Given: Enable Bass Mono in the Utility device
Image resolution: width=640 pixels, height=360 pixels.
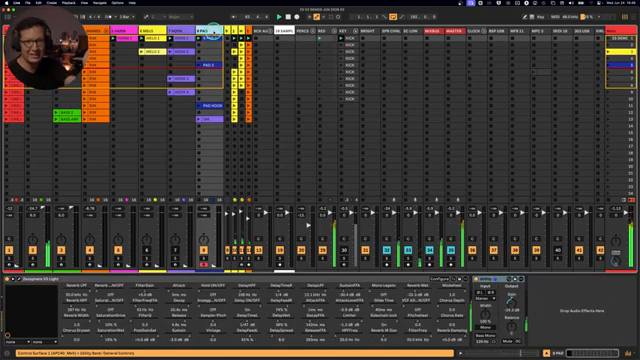Looking at the screenshot, I should click(485, 336).
